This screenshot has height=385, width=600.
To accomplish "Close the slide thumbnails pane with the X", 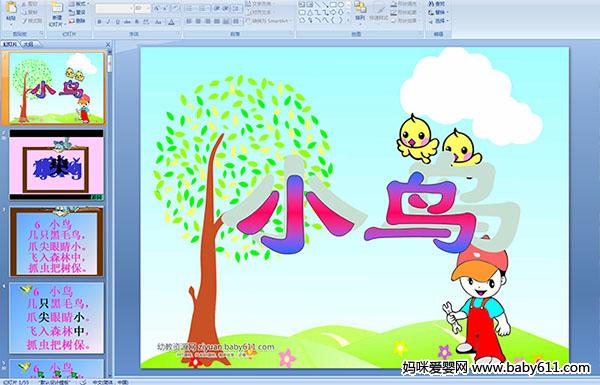I will pyautogui.click(x=108, y=44).
